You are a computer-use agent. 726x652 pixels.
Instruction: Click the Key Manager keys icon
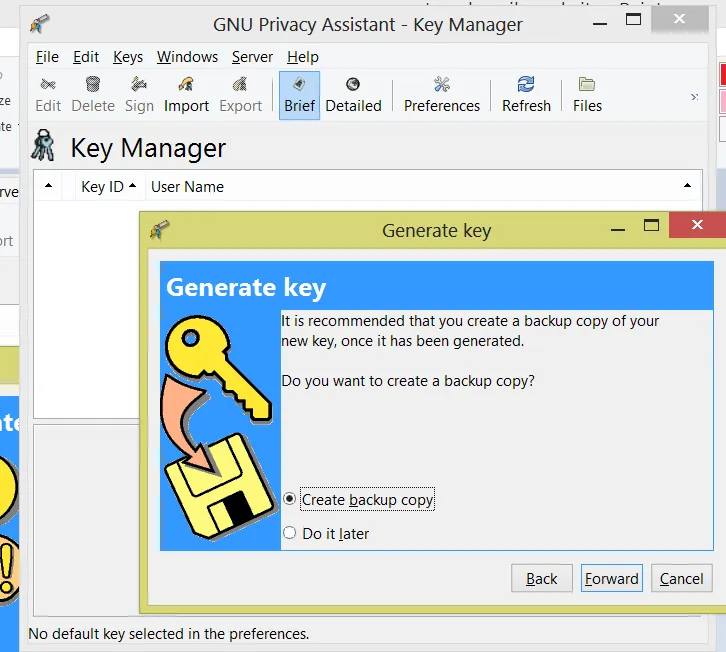(43, 145)
